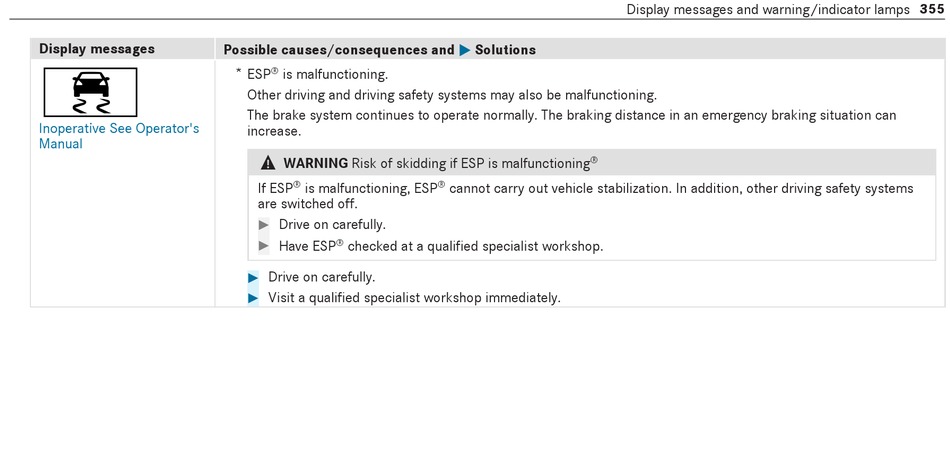Screen dimensions: 950x456
Task: Click the asterisk before 'ESP is malfunctioning'
Action: click(239, 73)
